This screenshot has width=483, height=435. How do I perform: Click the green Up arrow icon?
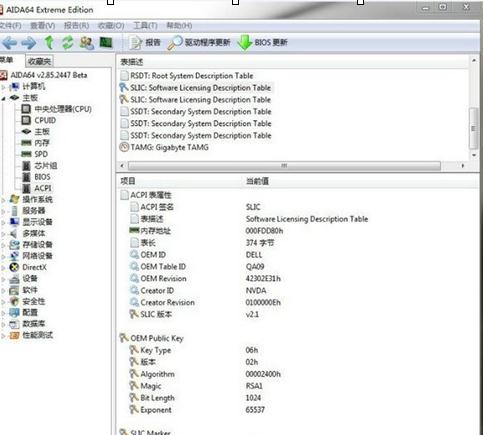click(x=49, y=42)
